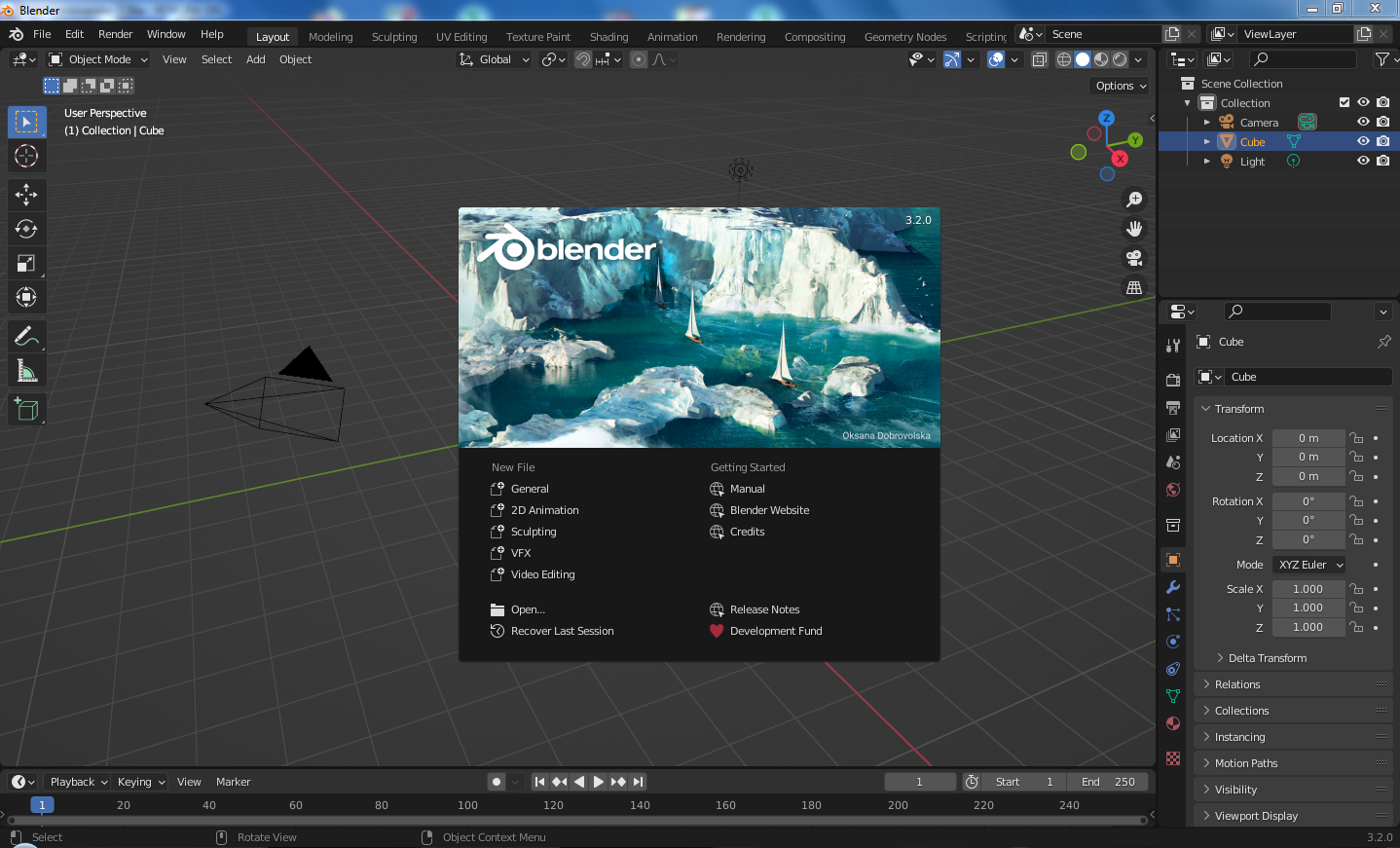Toggle the camera view icon
Screen dimensions: 1400x848
[1134, 258]
